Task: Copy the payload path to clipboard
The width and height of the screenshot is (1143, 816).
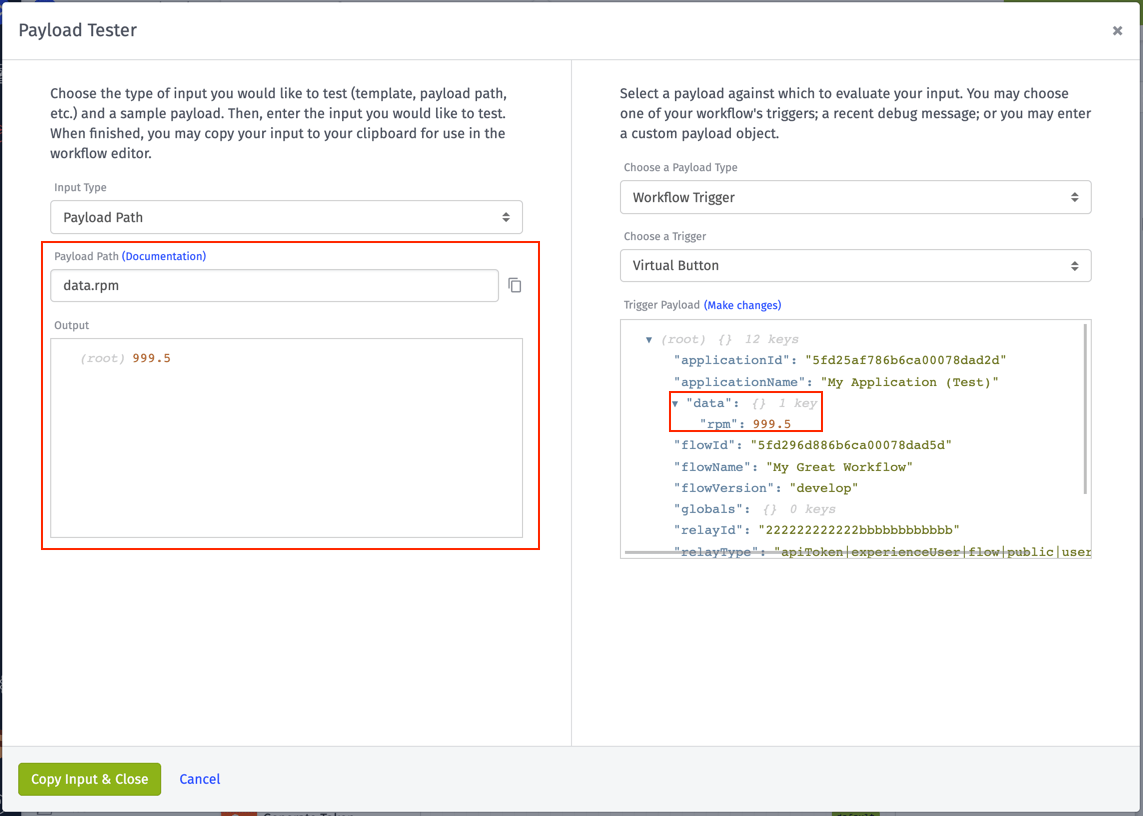Action: [515, 285]
